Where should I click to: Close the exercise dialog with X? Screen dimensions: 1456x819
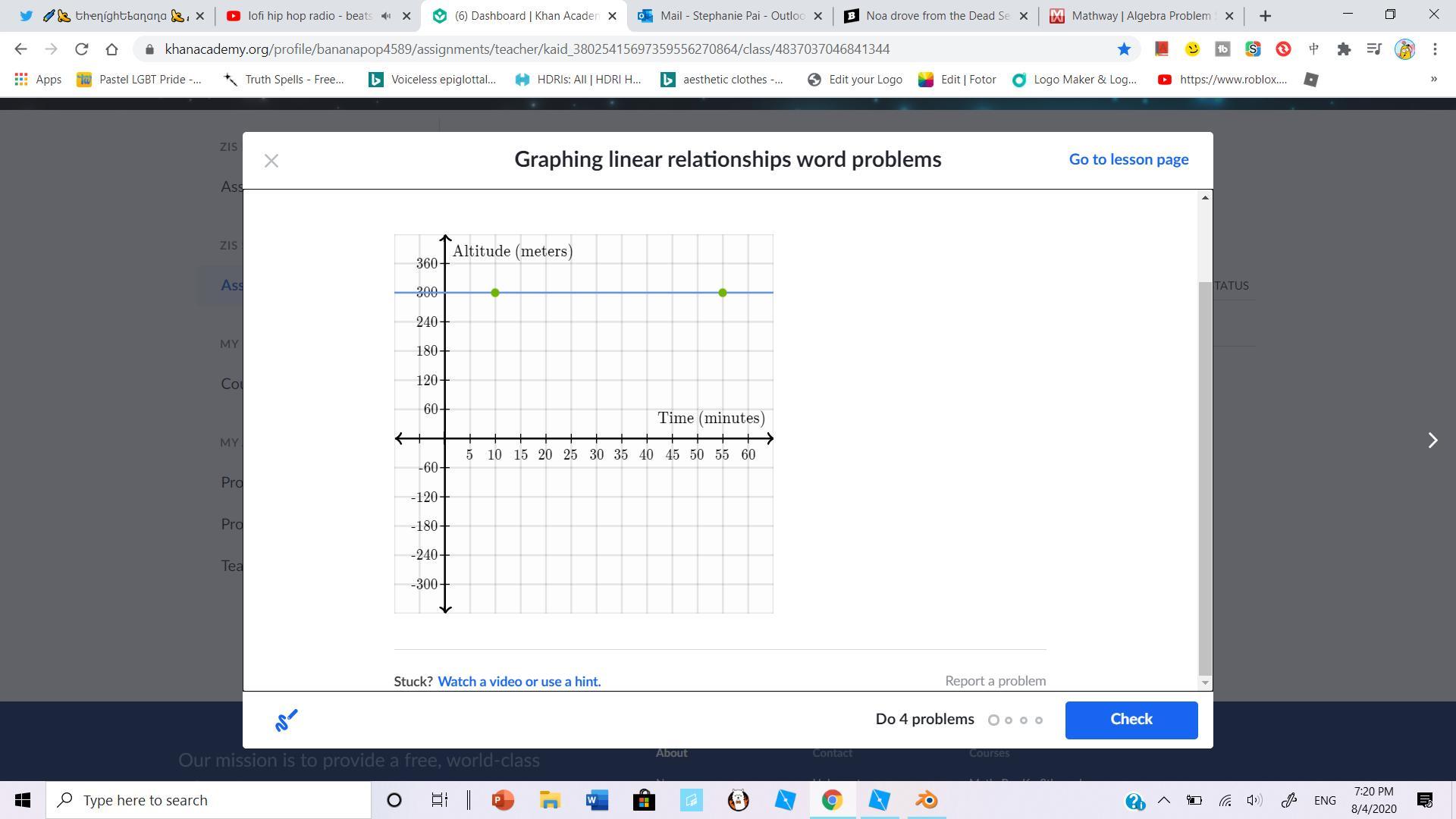pos(271,161)
